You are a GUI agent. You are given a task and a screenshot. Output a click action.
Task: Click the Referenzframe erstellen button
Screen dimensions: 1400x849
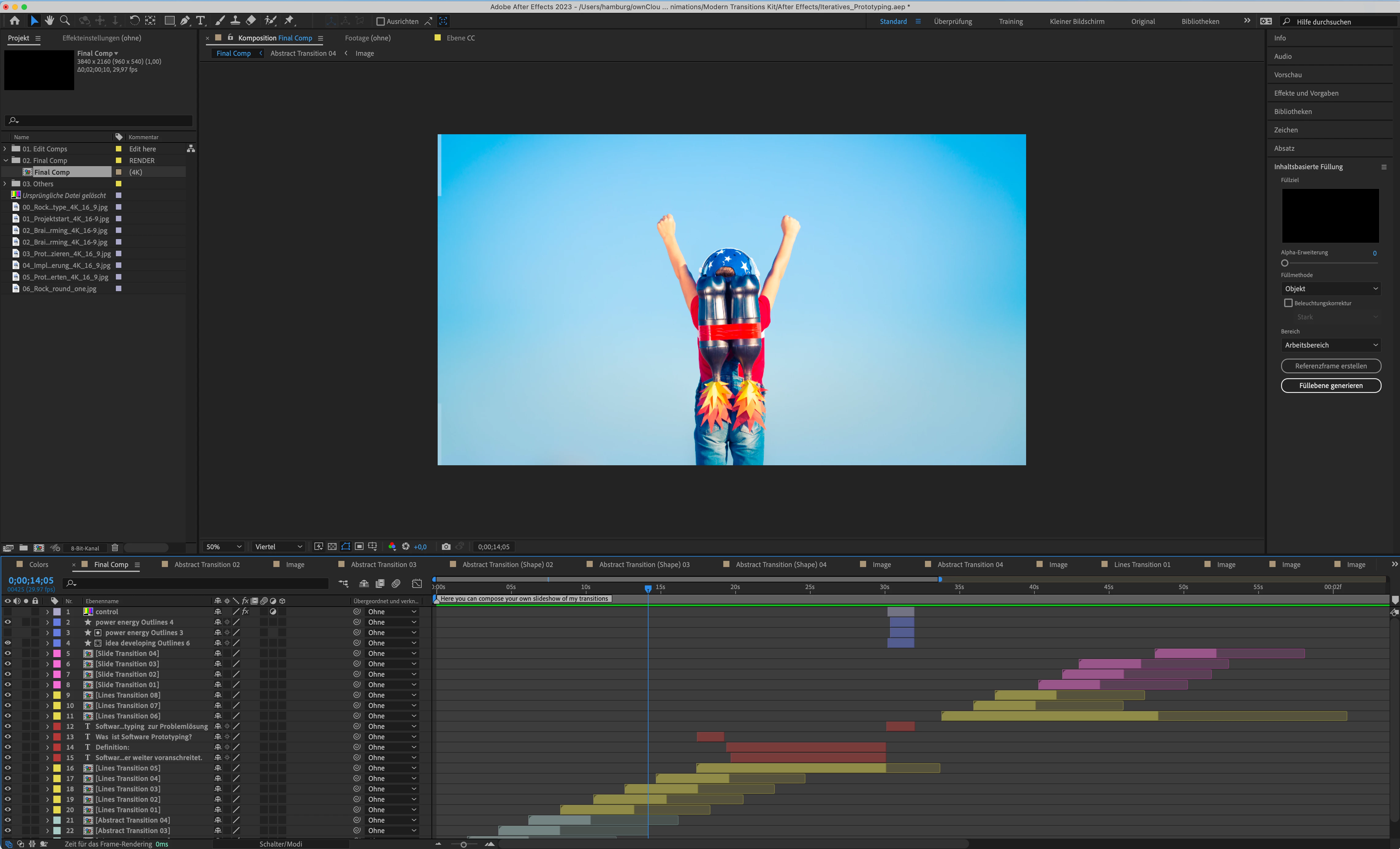1330,366
